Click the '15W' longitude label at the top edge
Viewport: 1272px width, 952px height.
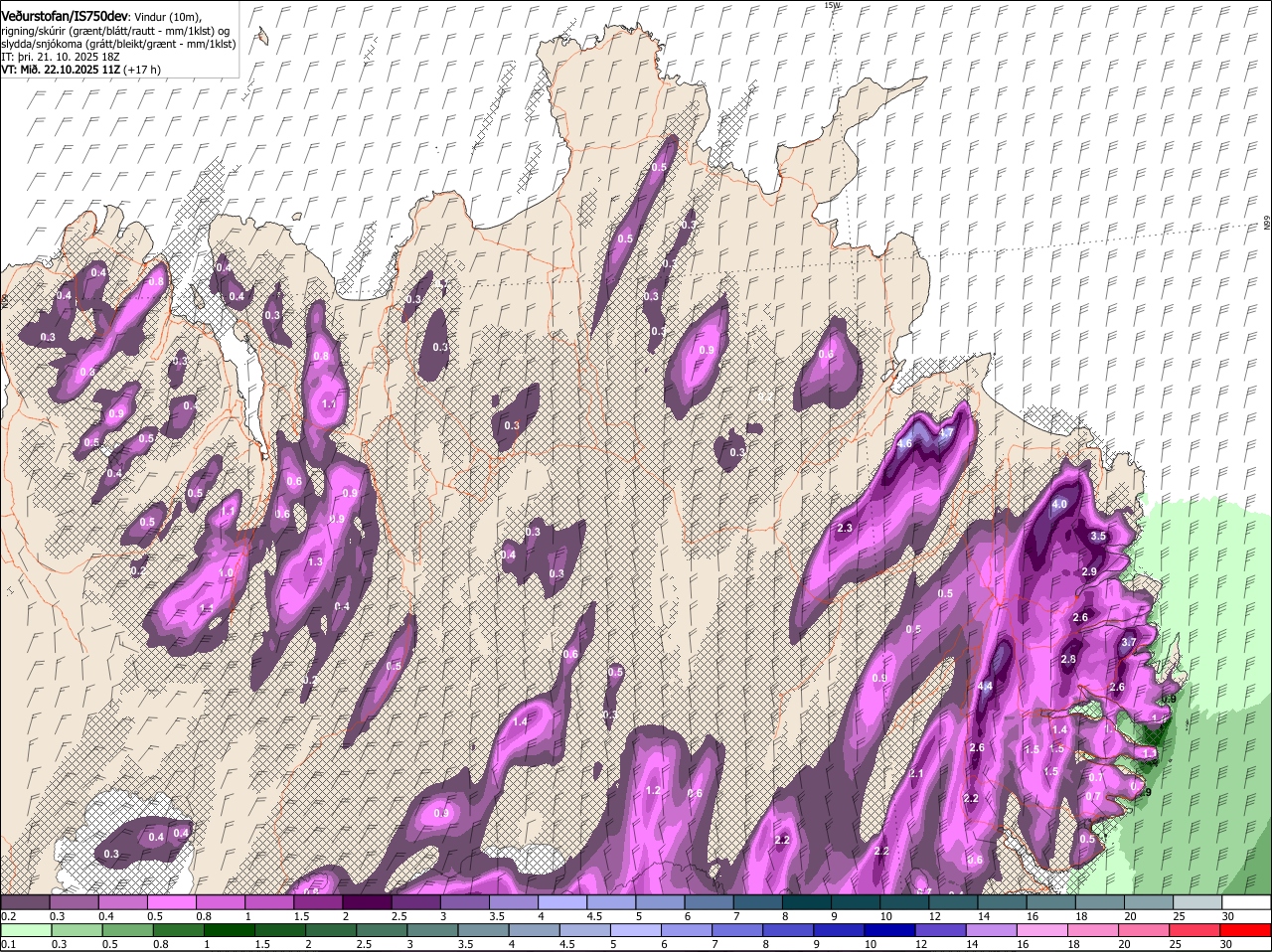832,5
